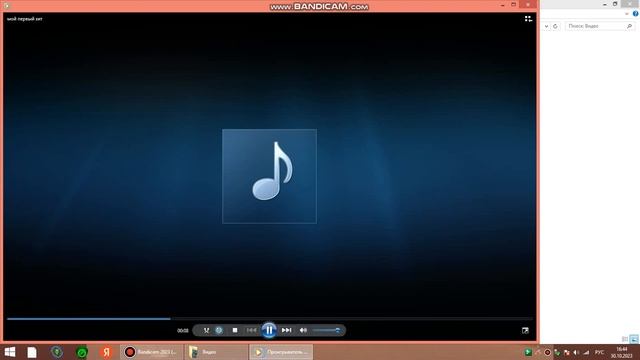Image resolution: width=640 pixels, height=360 pixels.
Task: Switch Explorer to large icons view
Action: point(634,339)
